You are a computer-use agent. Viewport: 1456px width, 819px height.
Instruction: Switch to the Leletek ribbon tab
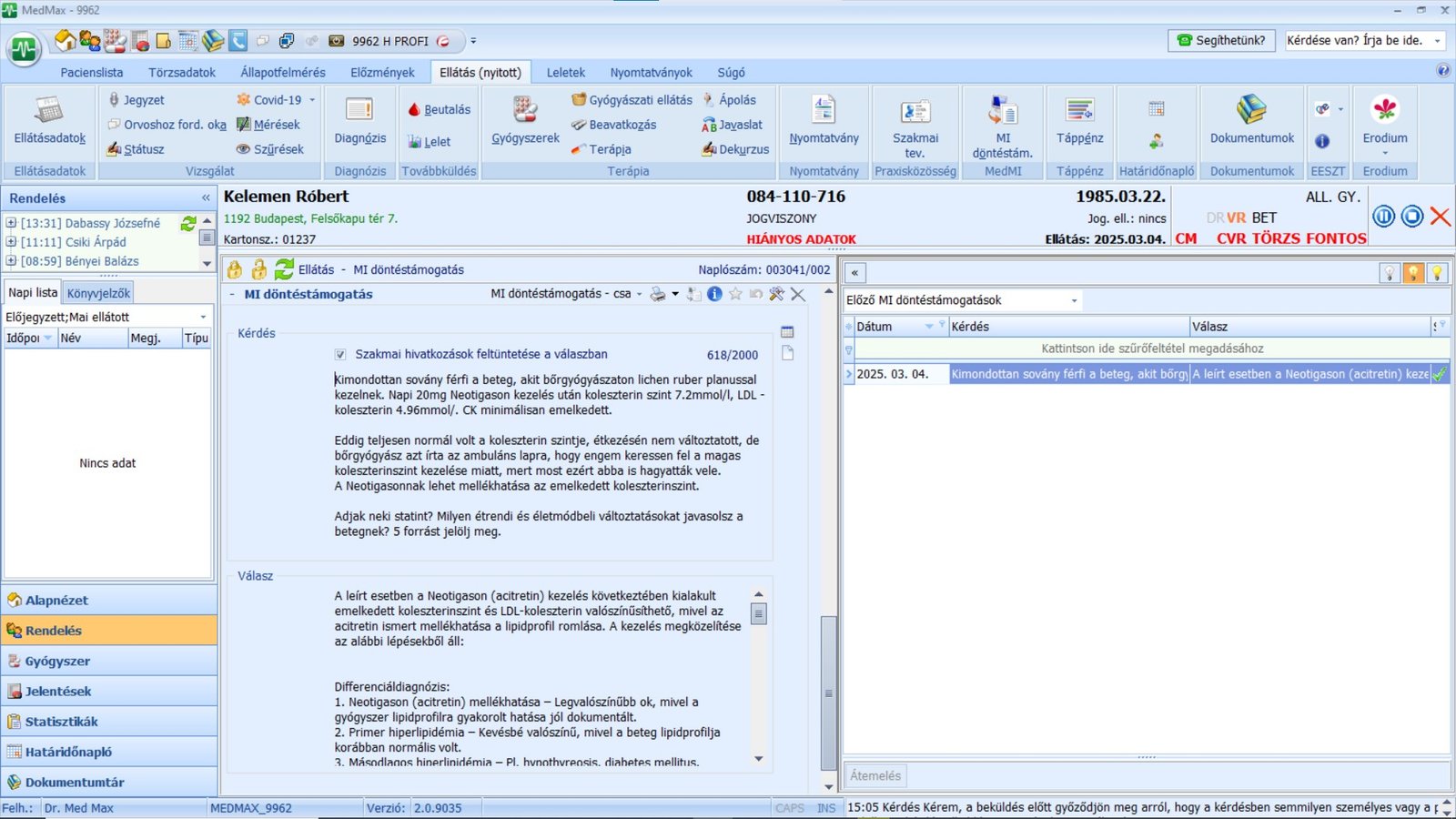tap(565, 73)
